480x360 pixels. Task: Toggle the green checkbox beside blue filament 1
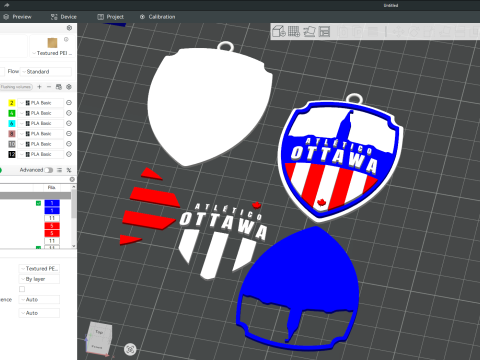(38, 203)
